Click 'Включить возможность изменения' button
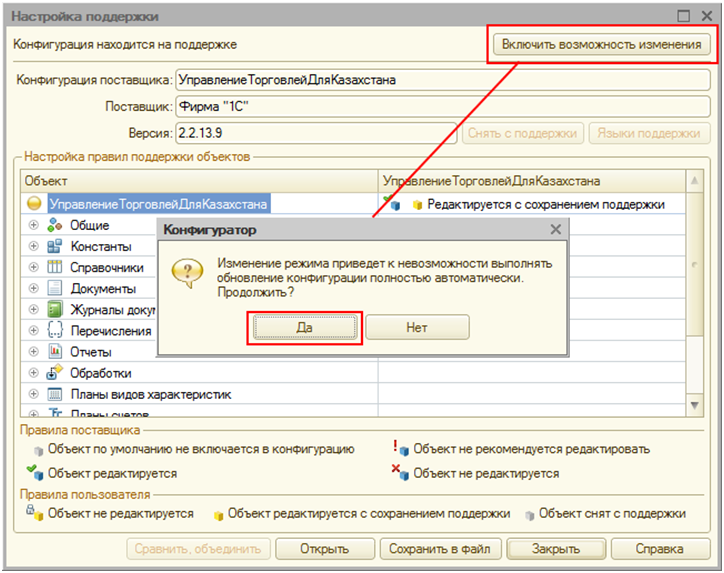The image size is (724, 573). (x=602, y=46)
